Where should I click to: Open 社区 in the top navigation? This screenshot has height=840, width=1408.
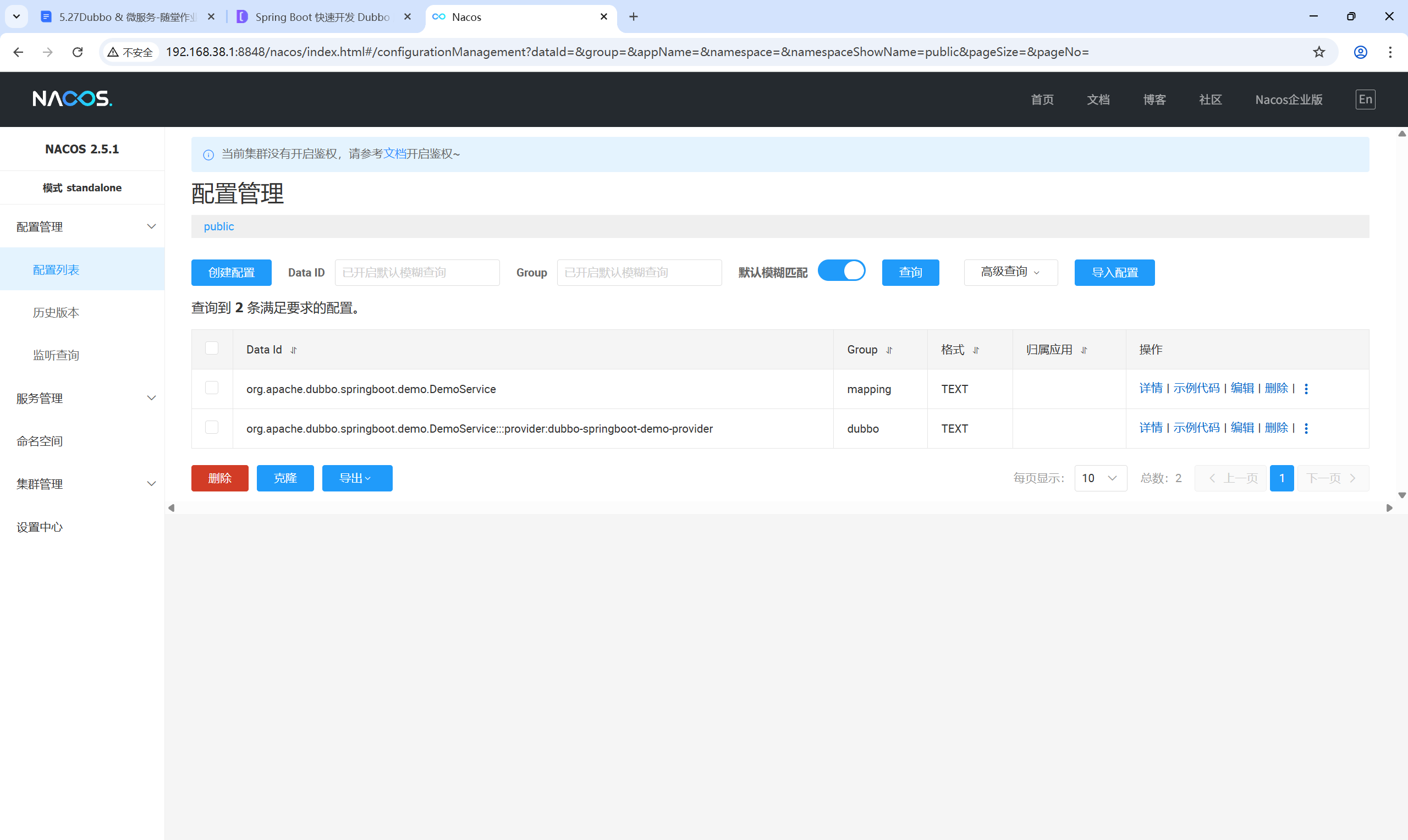1210,100
